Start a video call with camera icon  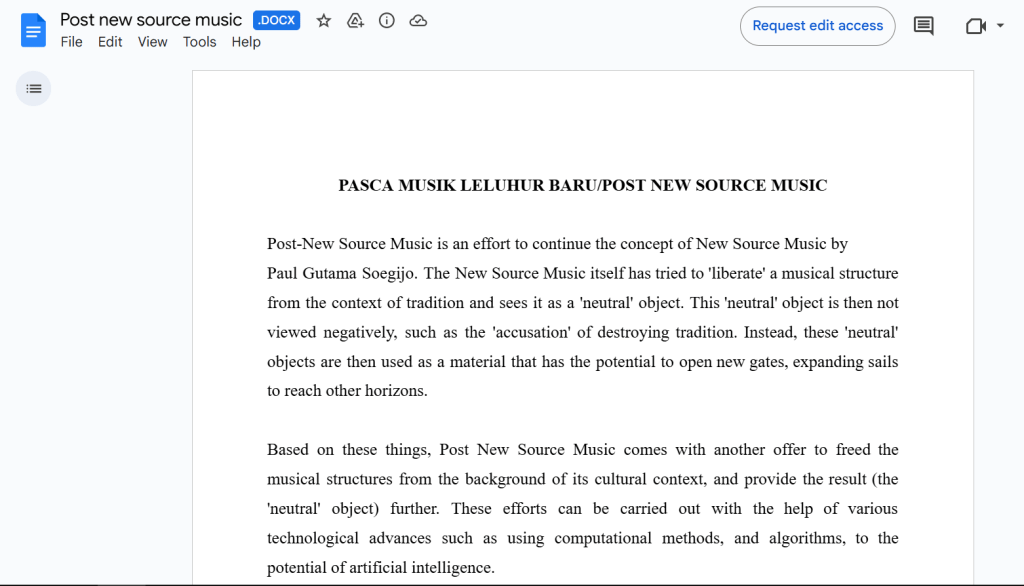975,26
